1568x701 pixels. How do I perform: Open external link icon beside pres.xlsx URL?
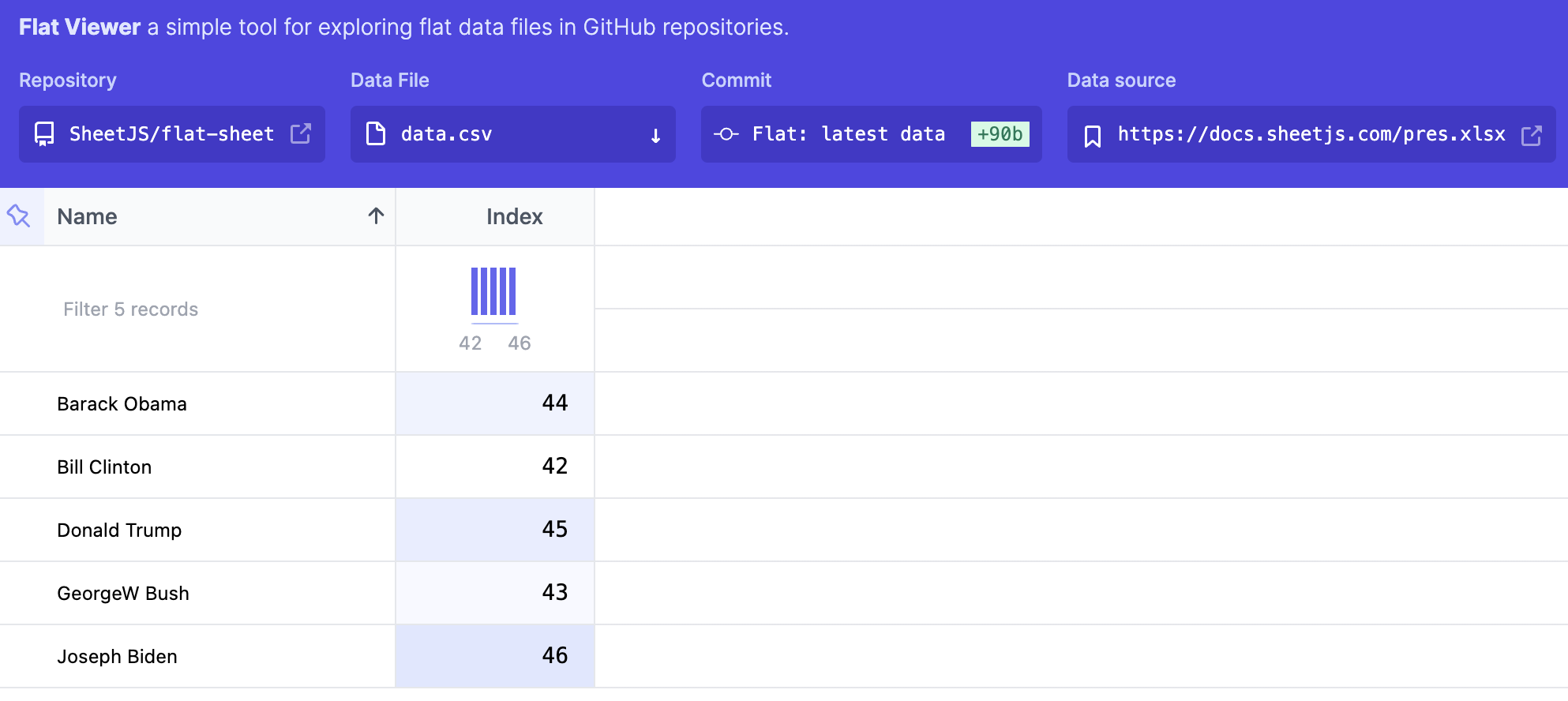click(x=1531, y=135)
